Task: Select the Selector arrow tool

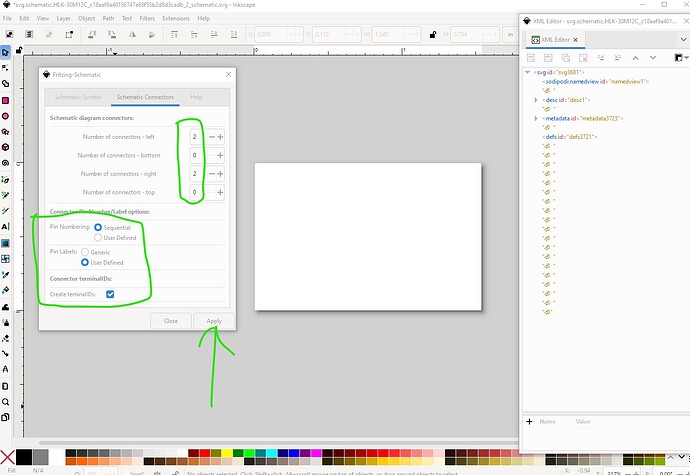Action: point(5,52)
